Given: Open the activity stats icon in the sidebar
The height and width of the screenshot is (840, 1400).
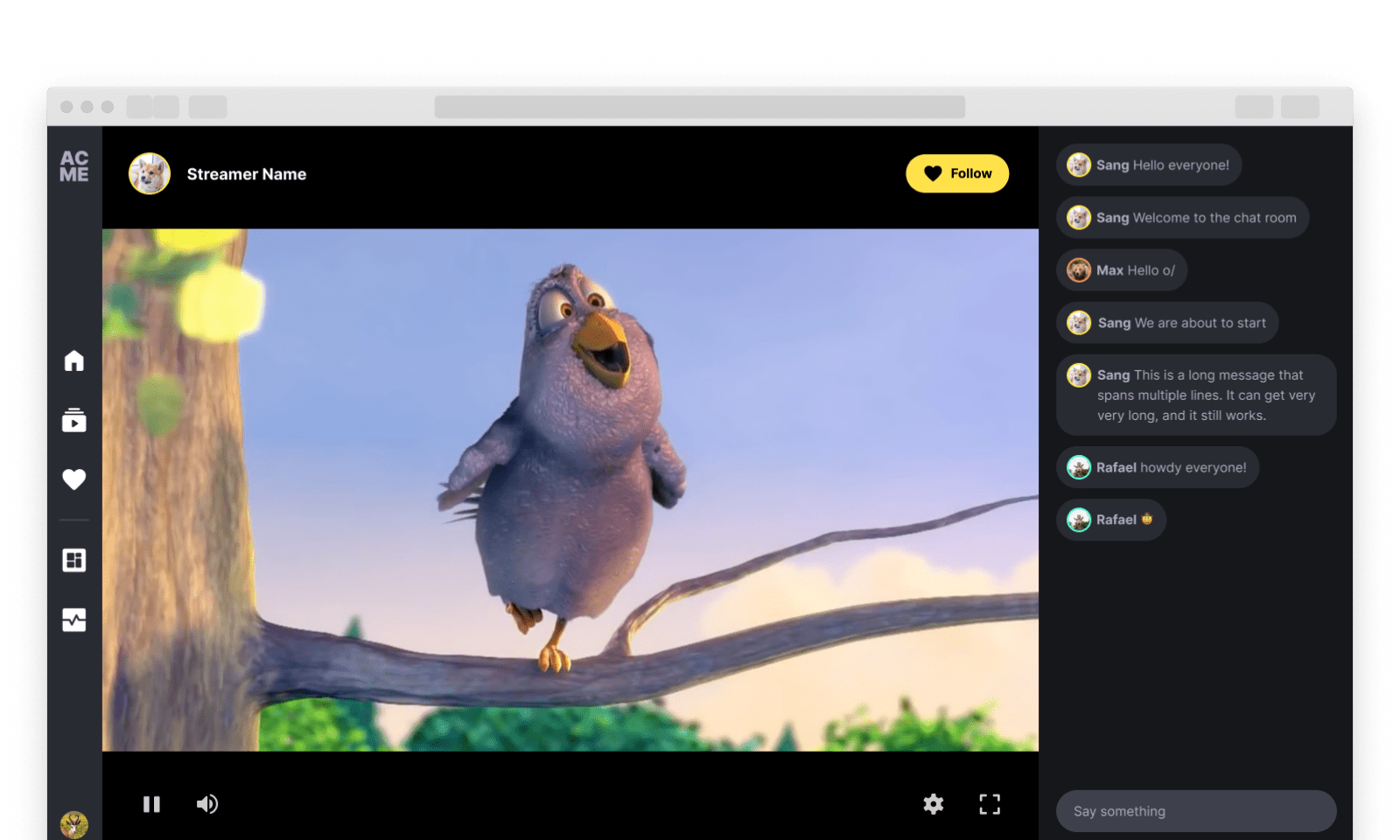Looking at the screenshot, I should pyautogui.click(x=74, y=620).
